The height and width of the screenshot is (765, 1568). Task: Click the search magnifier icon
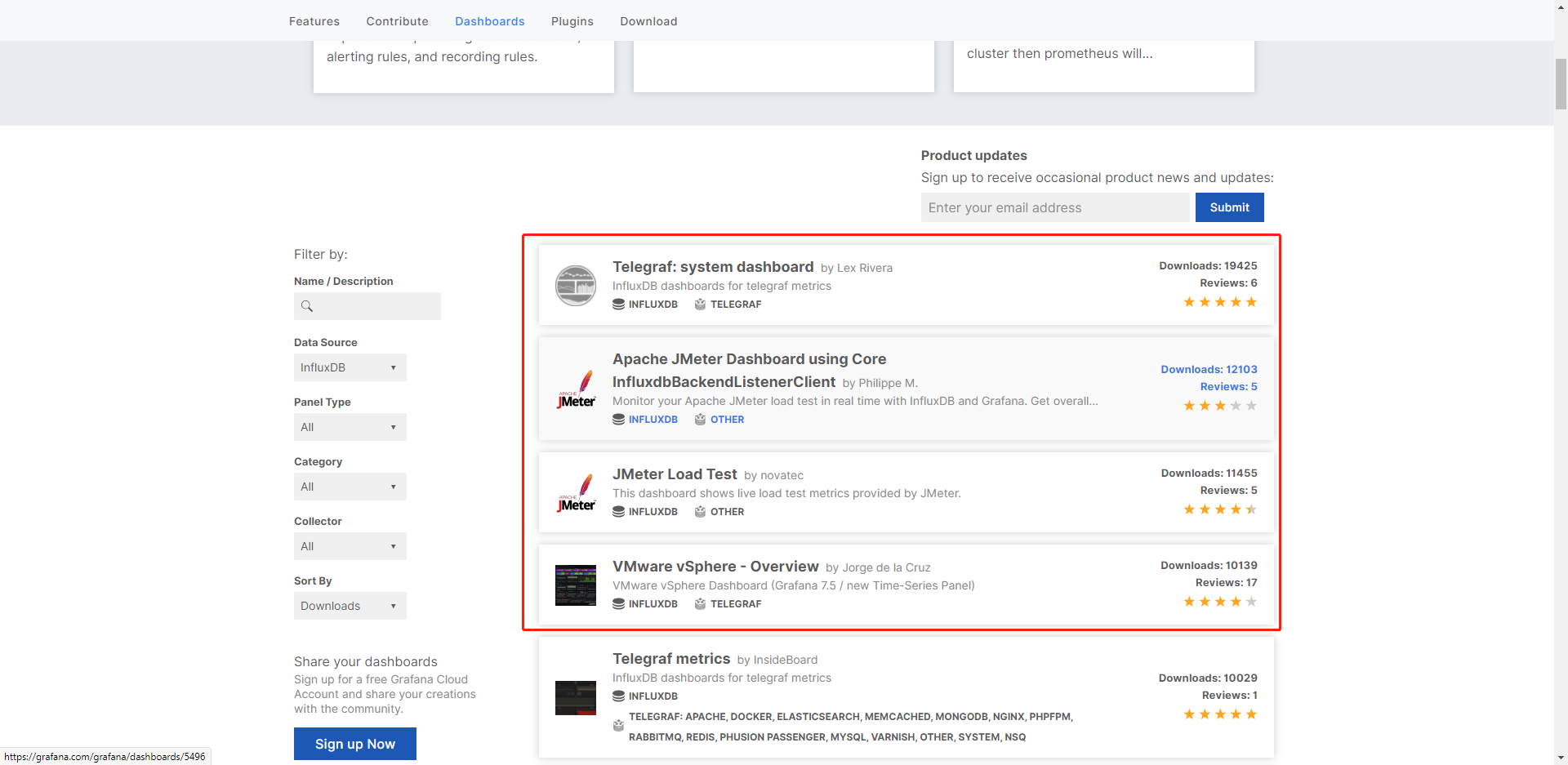coord(307,306)
